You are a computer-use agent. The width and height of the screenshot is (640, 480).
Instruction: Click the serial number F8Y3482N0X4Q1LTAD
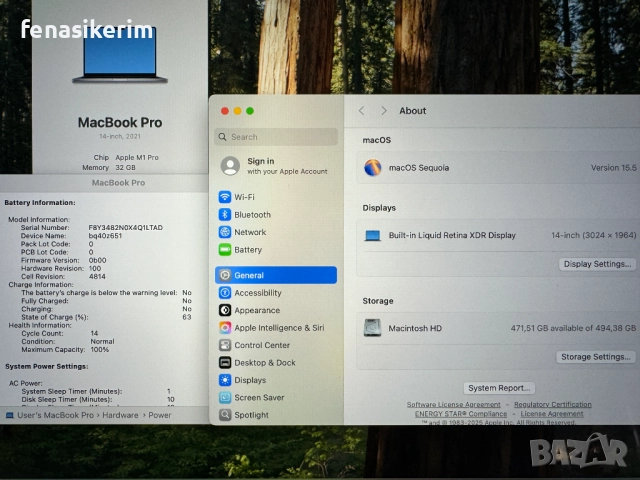tap(126, 227)
